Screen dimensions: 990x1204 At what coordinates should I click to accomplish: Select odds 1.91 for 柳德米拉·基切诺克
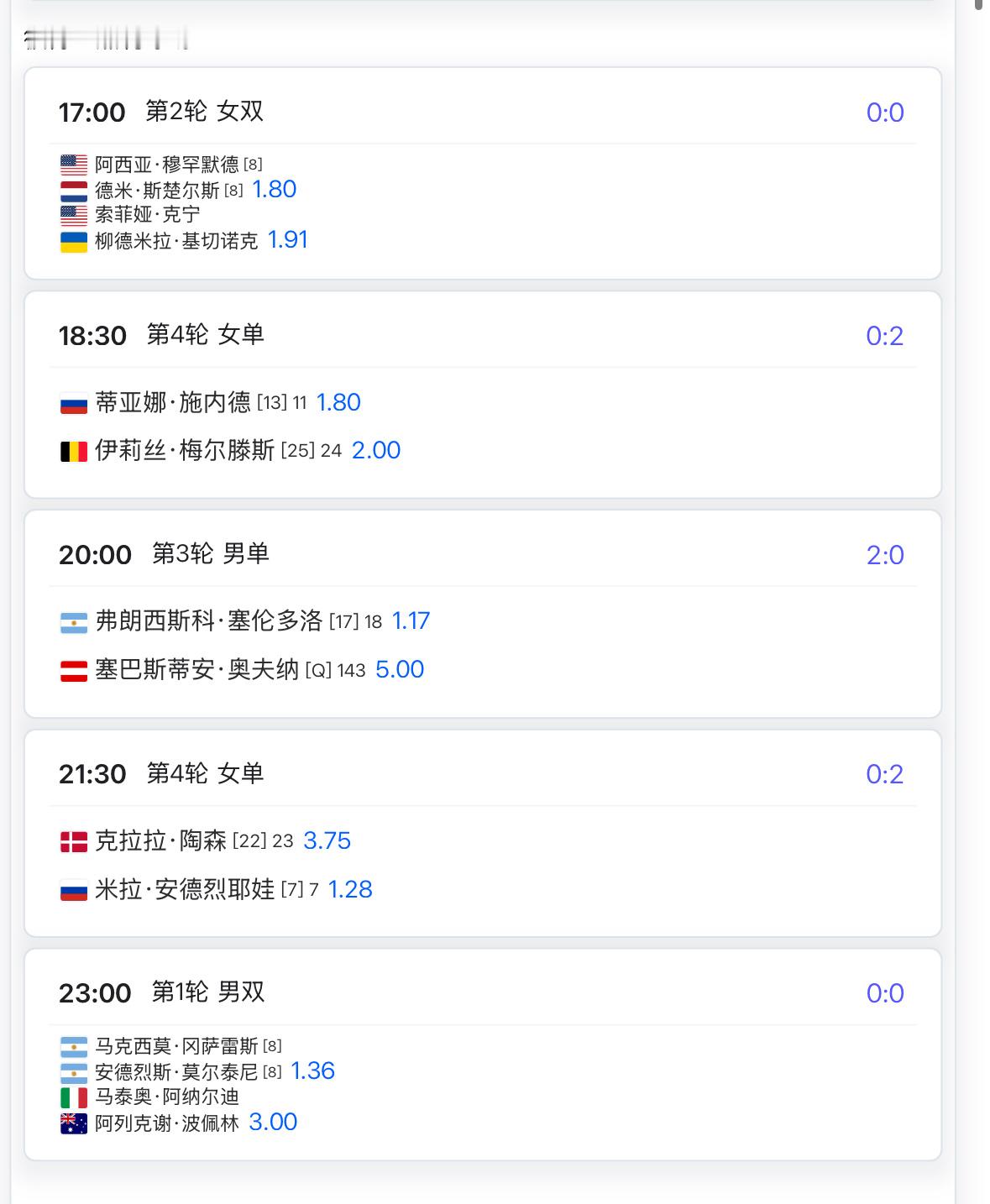tap(288, 240)
